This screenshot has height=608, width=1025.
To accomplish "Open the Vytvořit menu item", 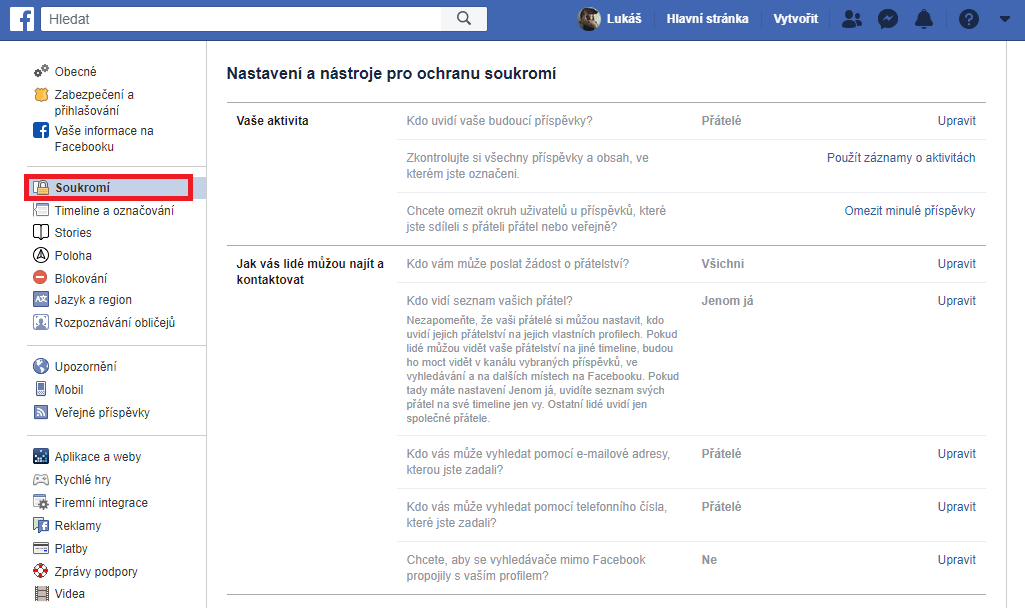I will click(x=796, y=19).
